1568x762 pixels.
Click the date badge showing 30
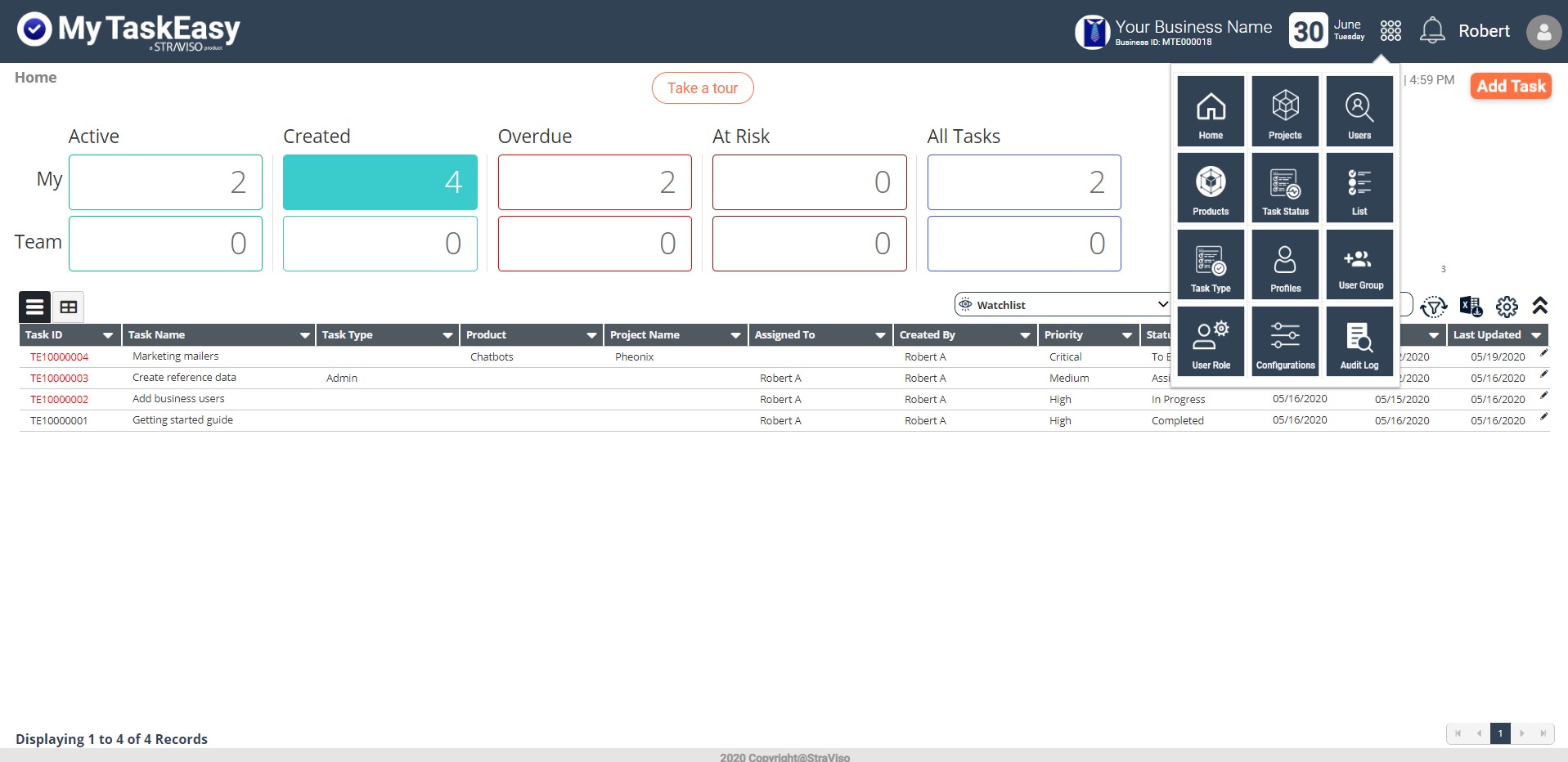pyautogui.click(x=1308, y=31)
